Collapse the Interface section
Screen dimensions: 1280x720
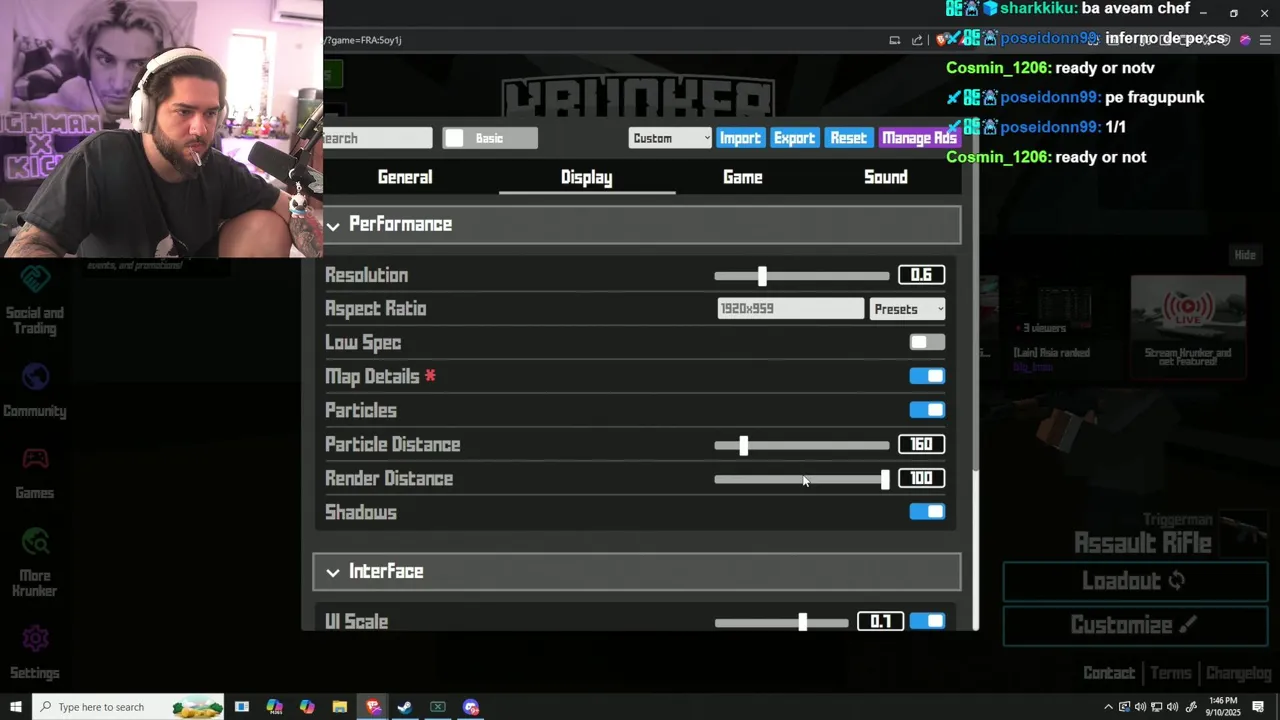click(x=637, y=571)
